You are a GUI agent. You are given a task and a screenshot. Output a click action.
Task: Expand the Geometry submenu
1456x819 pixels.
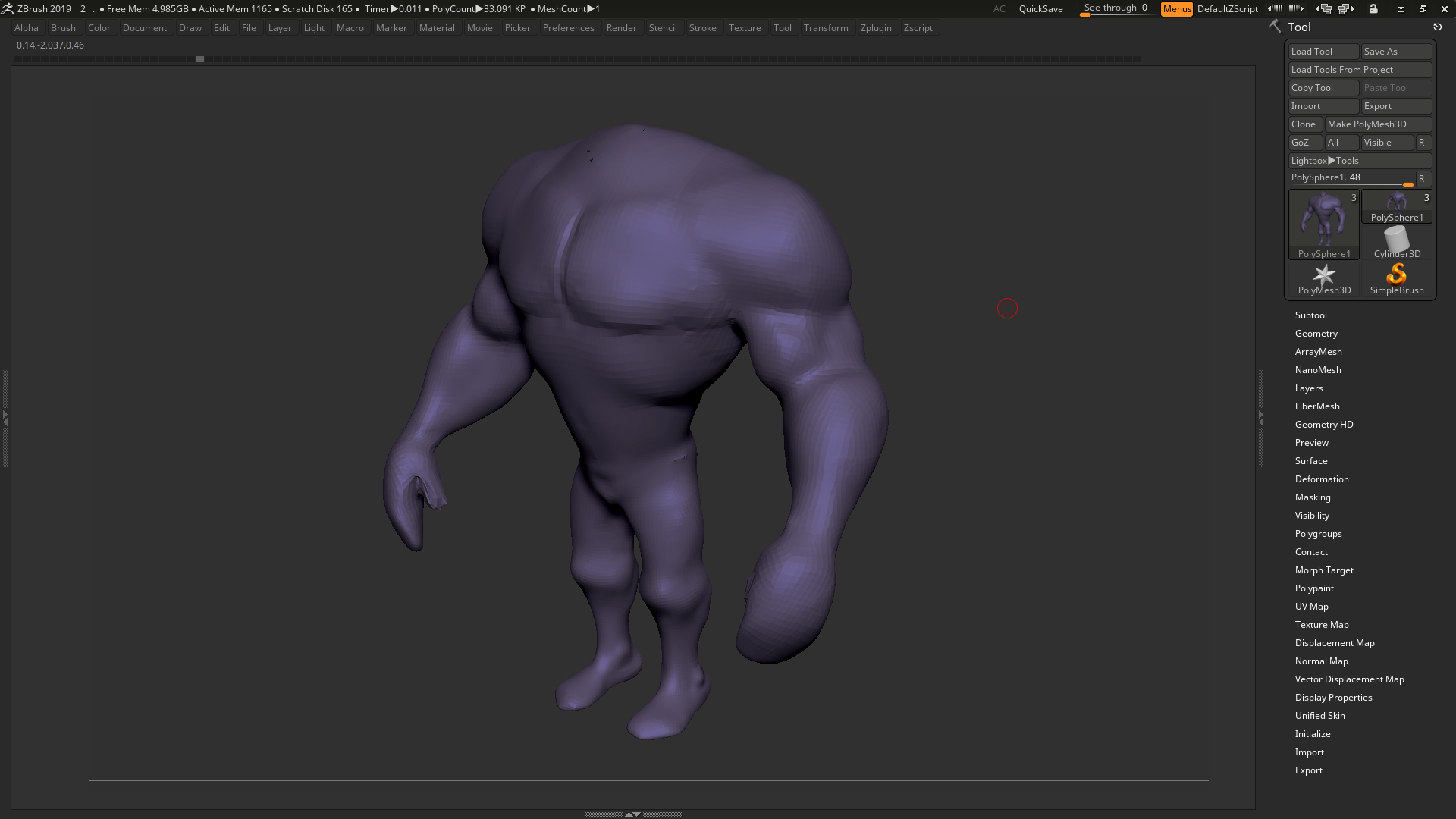[1316, 333]
